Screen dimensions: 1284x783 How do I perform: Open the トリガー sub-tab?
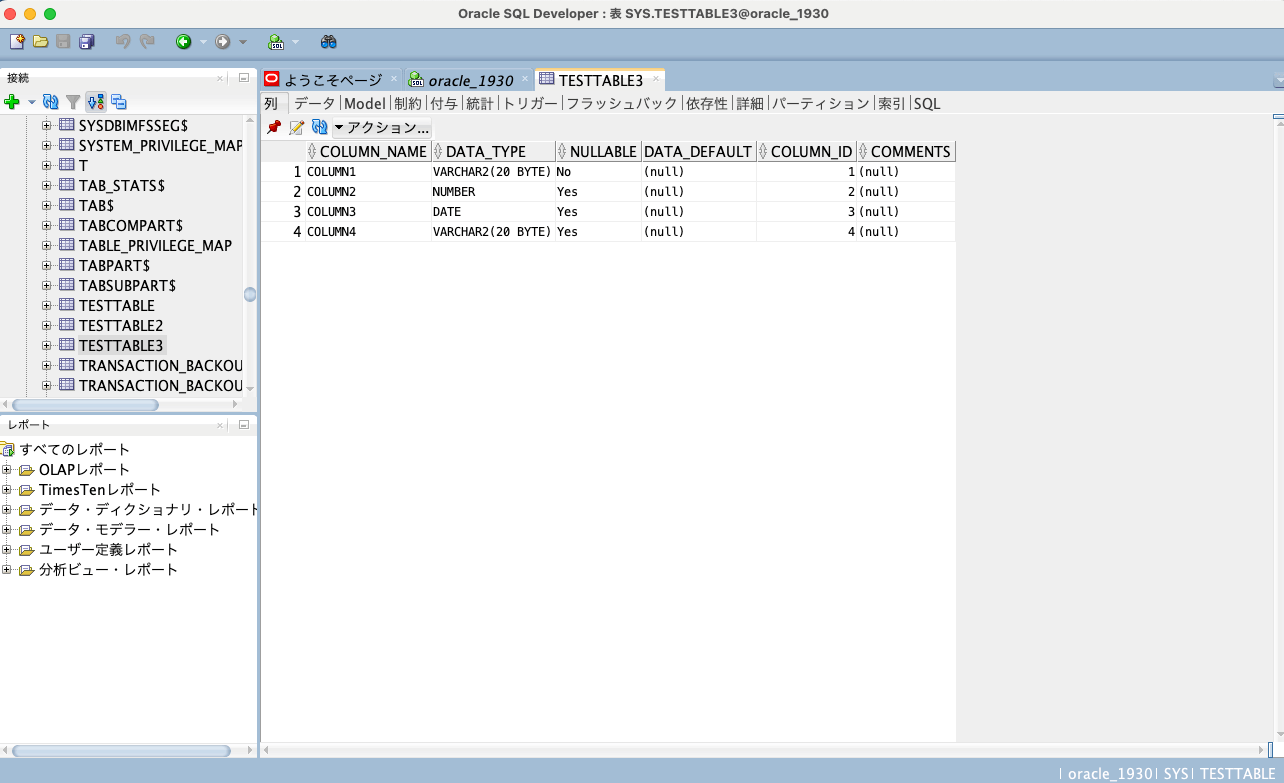530,103
